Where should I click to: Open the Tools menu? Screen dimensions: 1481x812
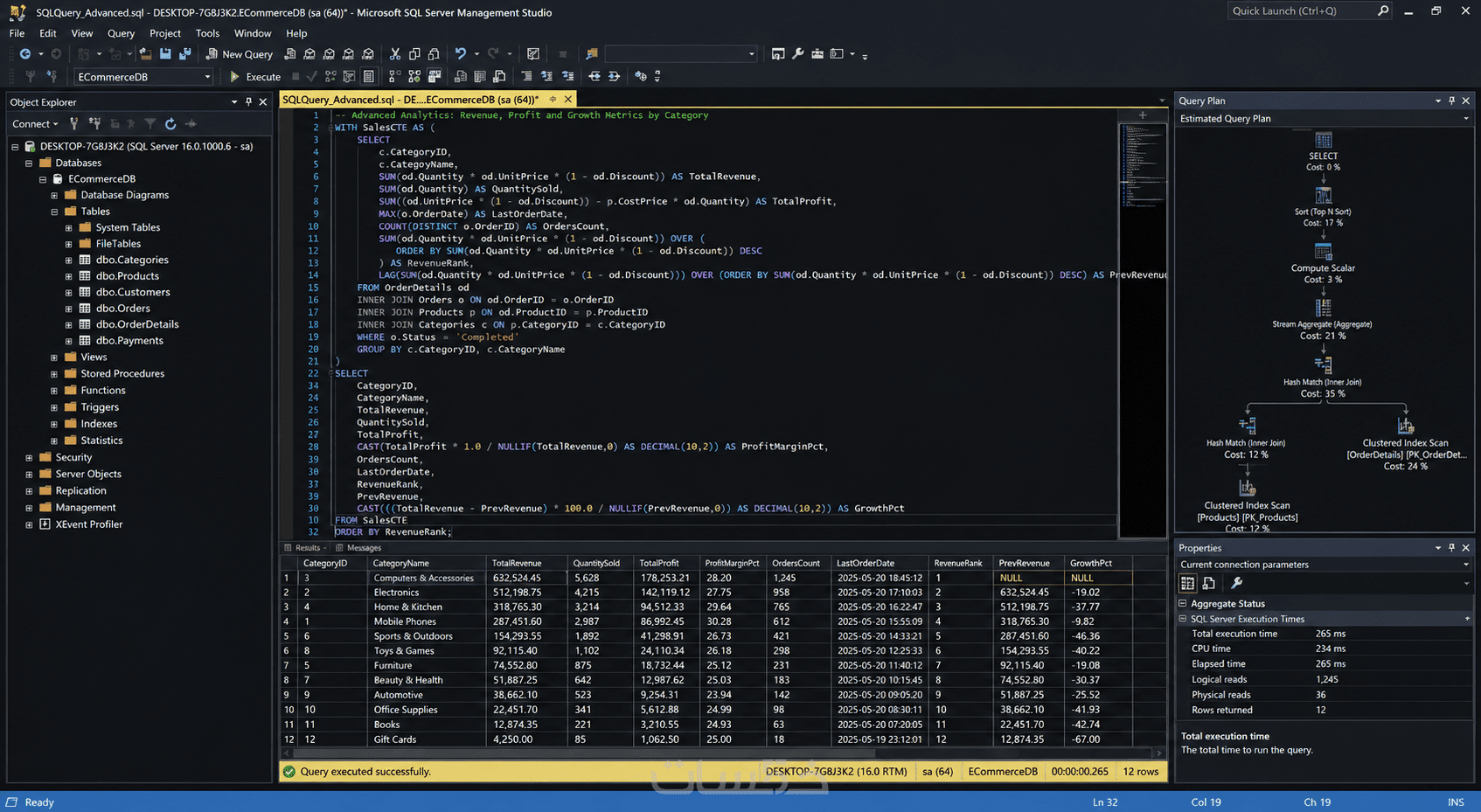pos(207,33)
